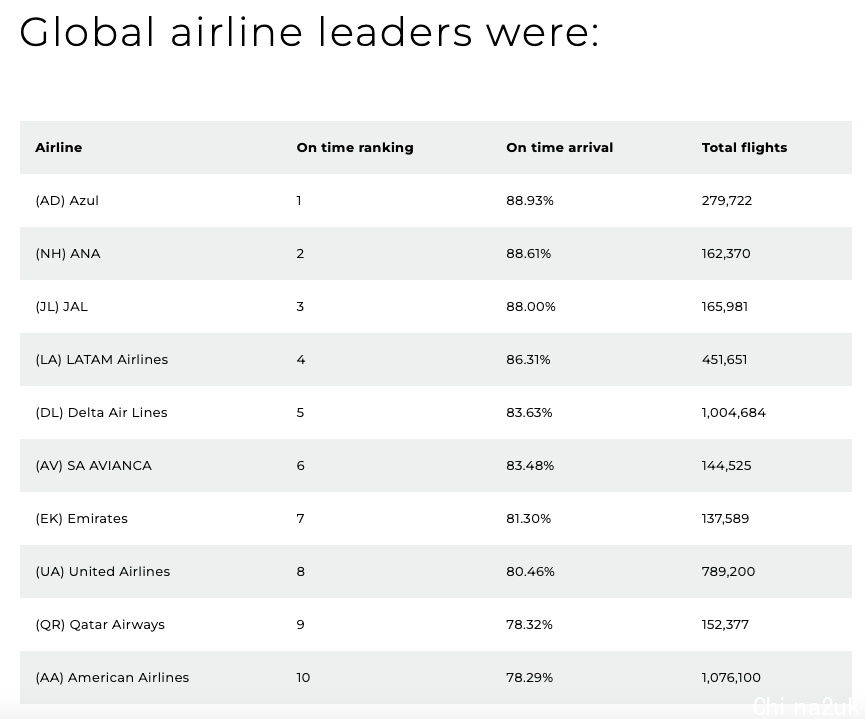The width and height of the screenshot is (865, 719).
Task: Select the (UA) United Airlines cell
Action: pos(103,571)
